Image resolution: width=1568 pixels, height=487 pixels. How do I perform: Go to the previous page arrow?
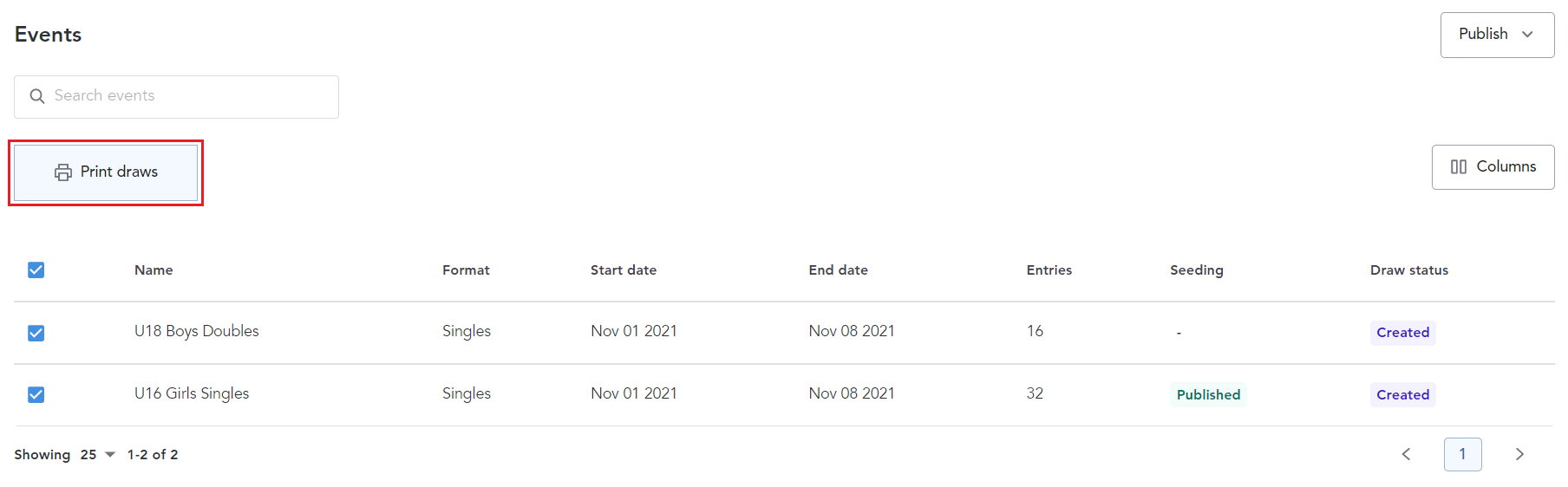click(1406, 454)
